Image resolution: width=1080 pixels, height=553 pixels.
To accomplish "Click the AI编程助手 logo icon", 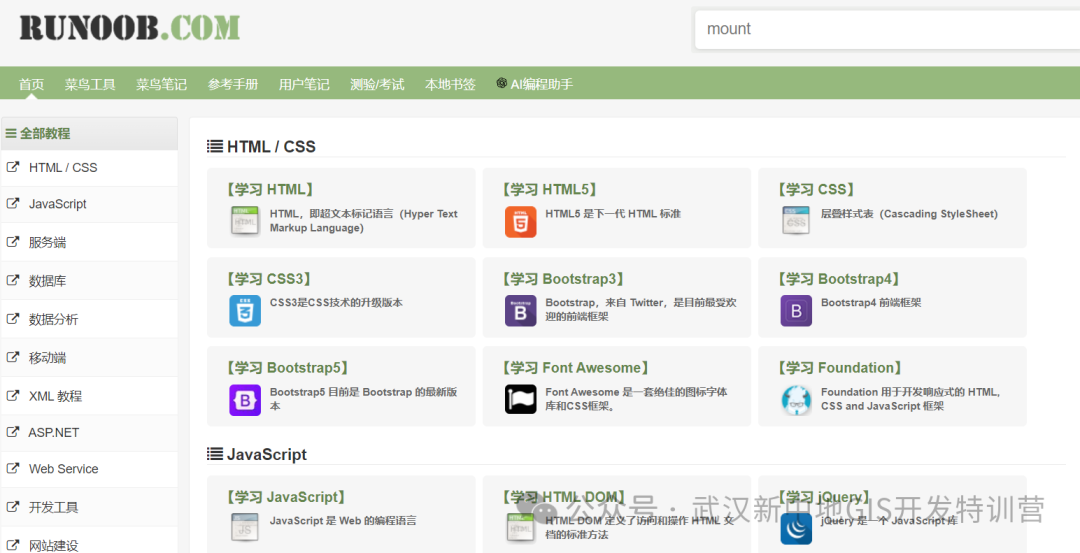I will [x=501, y=83].
